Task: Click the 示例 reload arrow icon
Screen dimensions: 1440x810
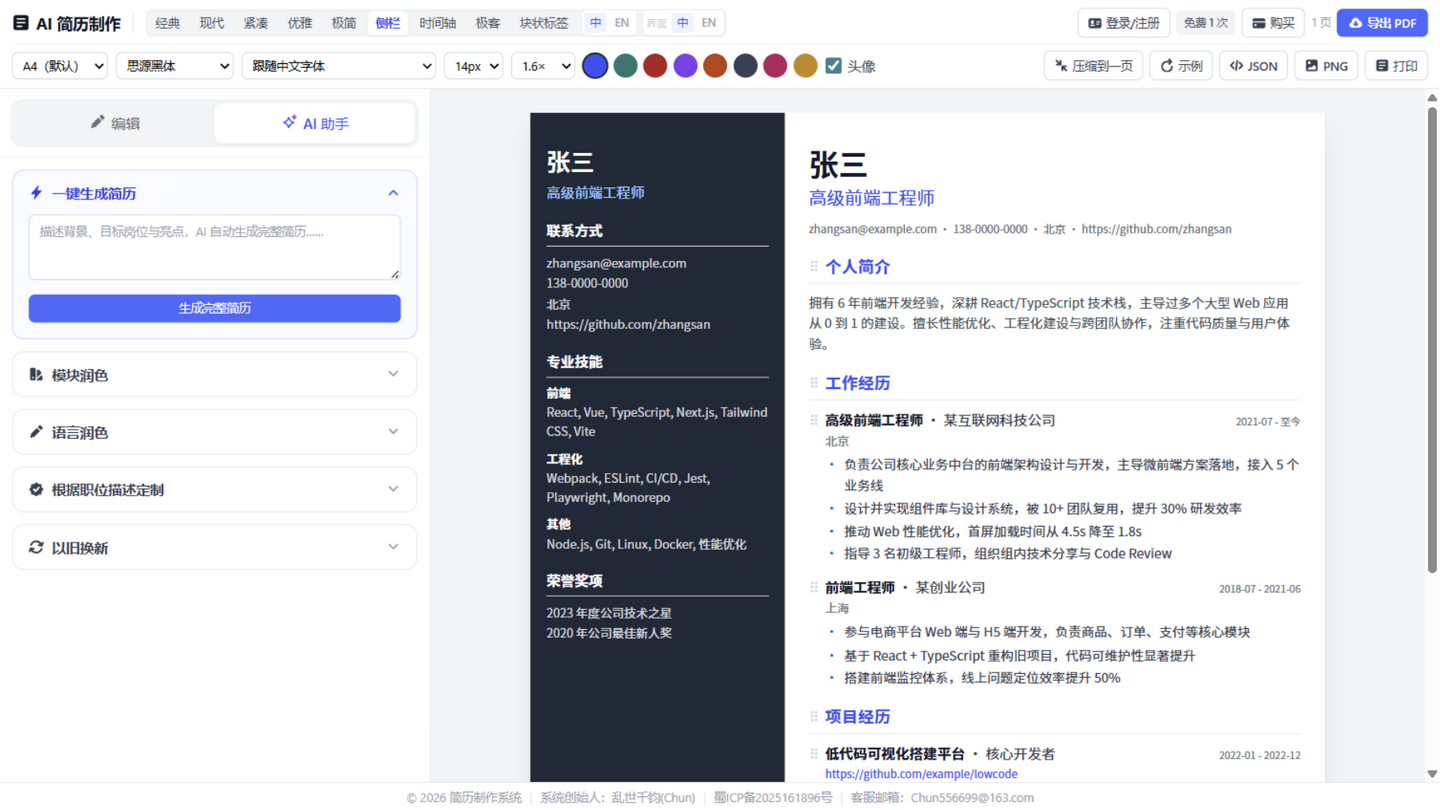Action: (1166, 66)
